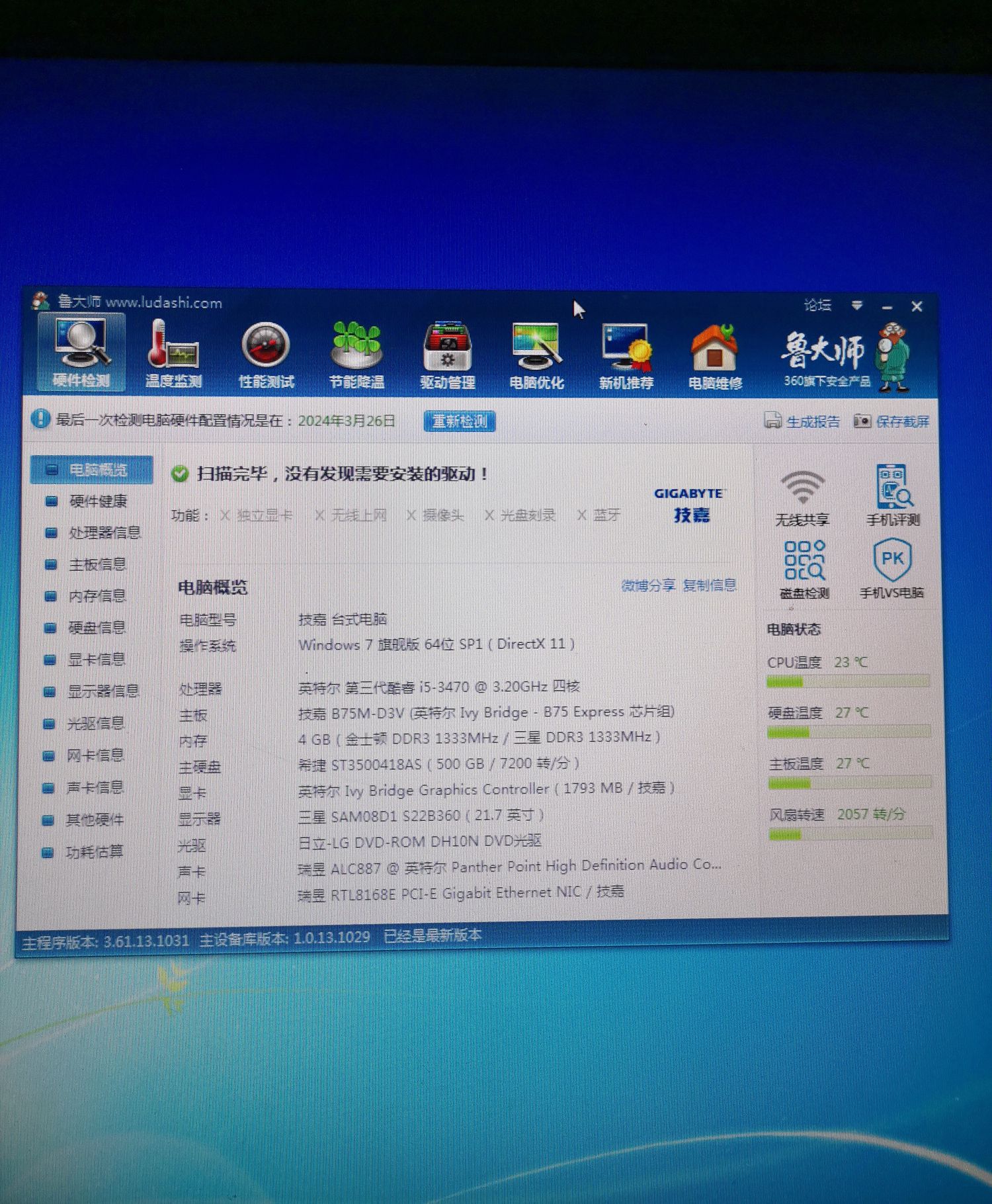
Task: Click the sound card text 瑞昱 ALC887
Action: 339,868
